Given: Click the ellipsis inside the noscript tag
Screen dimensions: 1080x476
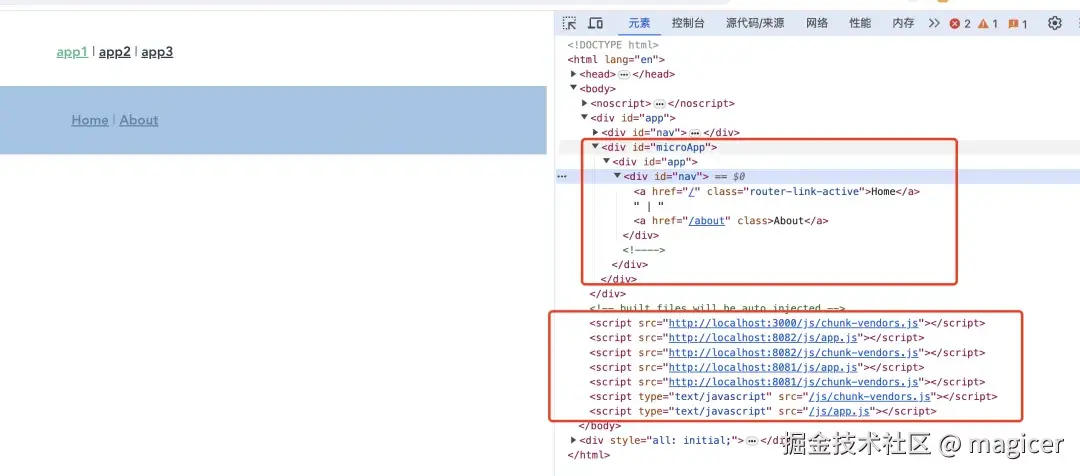Looking at the screenshot, I should pyautogui.click(x=660, y=104).
